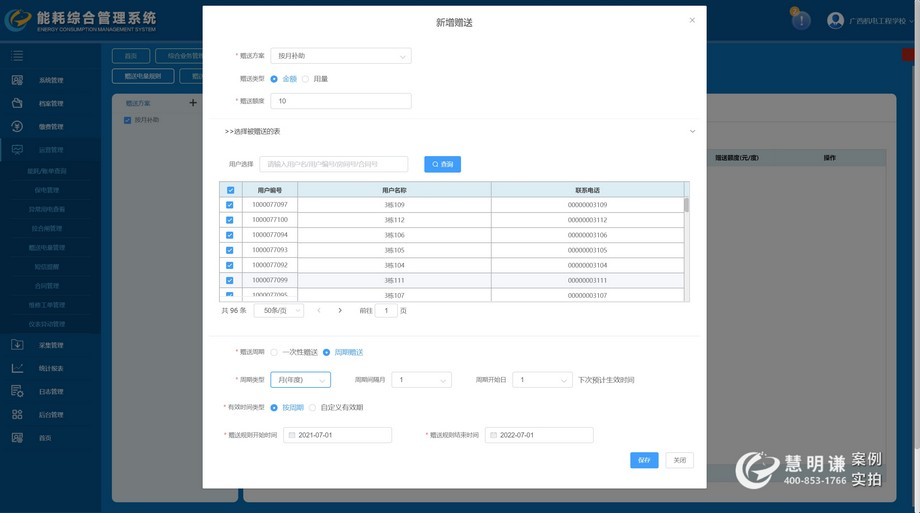Collapse the 选择被赠送的表 section chevron
The image size is (920, 523).
[692, 131]
